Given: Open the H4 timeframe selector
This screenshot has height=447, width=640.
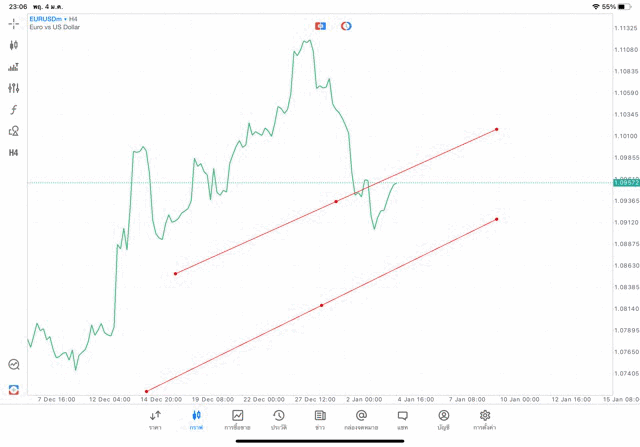Looking at the screenshot, I should point(14,153).
